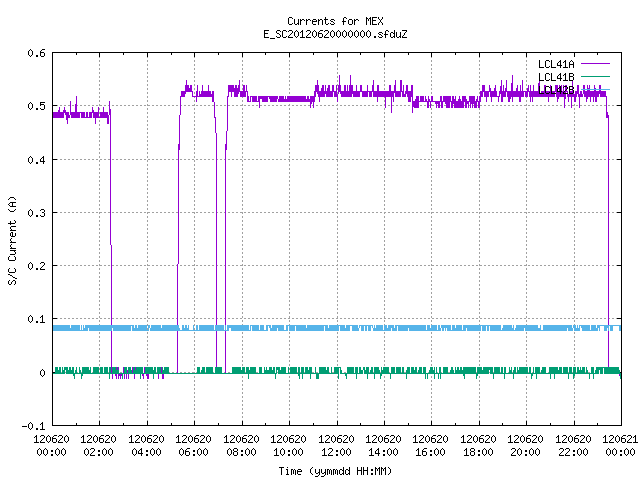Click the 120621 date label on x-axis

click(x=620, y=439)
